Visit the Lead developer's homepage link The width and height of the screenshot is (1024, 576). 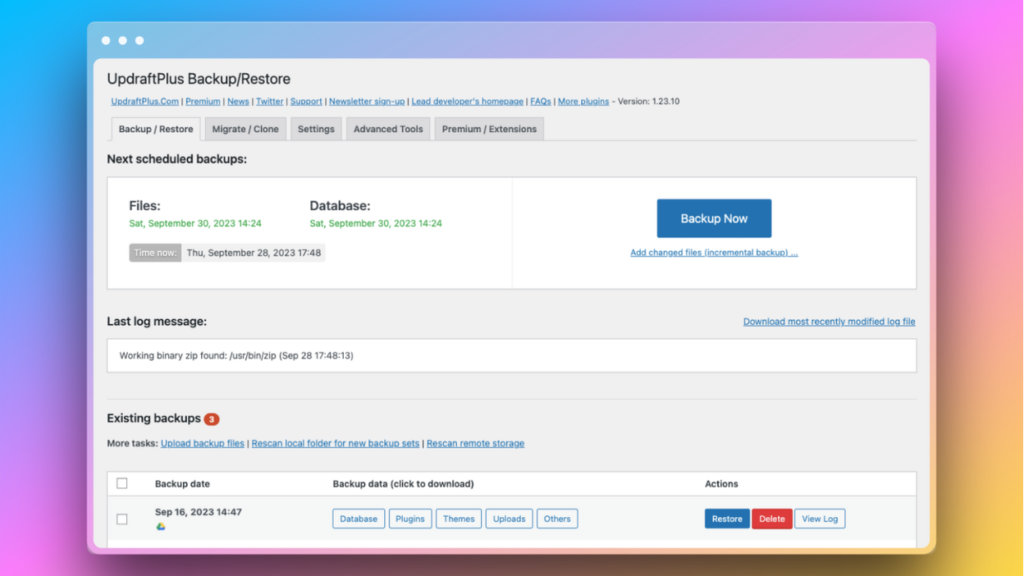click(x=467, y=101)
